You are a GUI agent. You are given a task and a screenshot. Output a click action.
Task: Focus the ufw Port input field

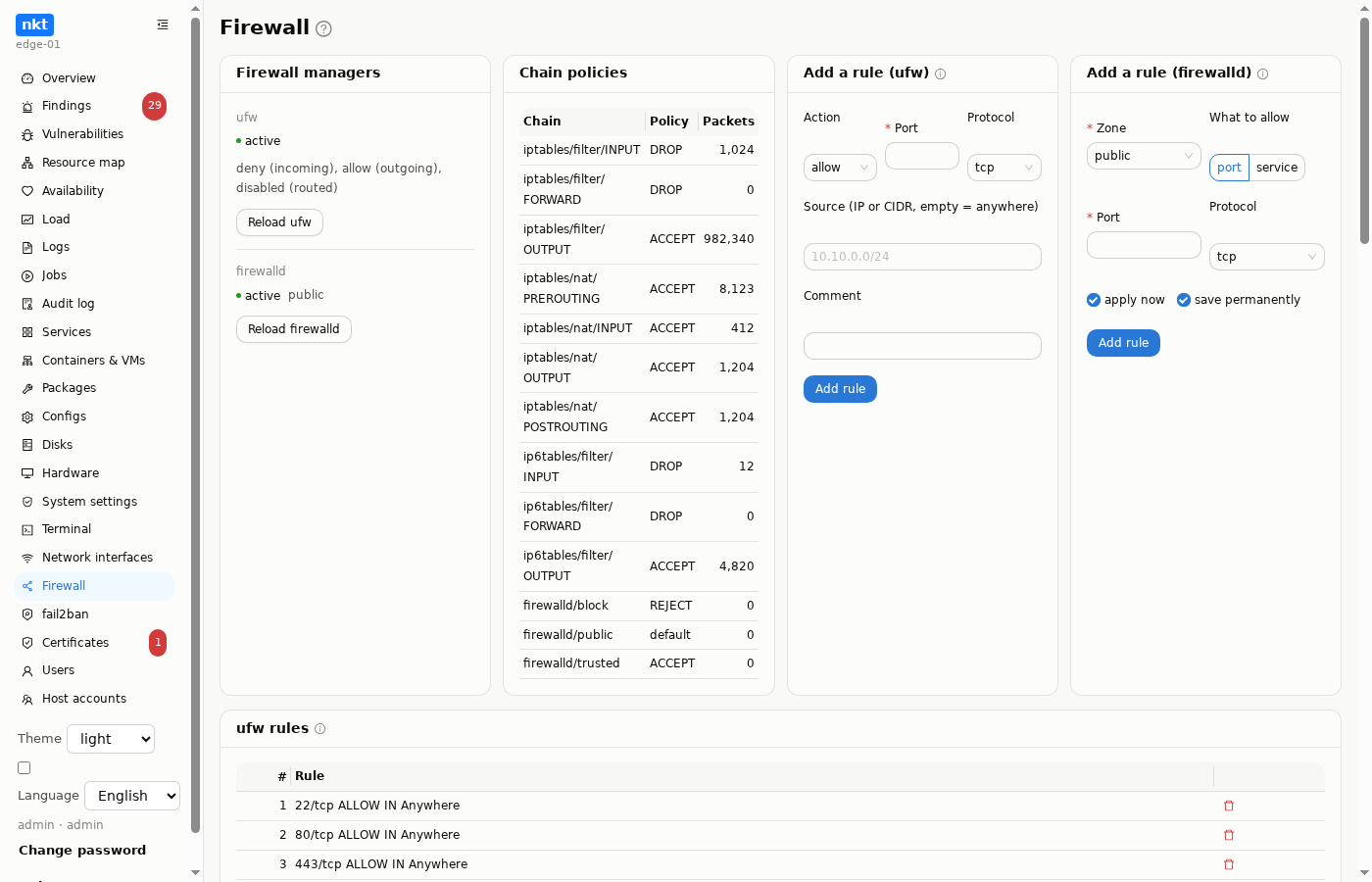tap(922, 156)
